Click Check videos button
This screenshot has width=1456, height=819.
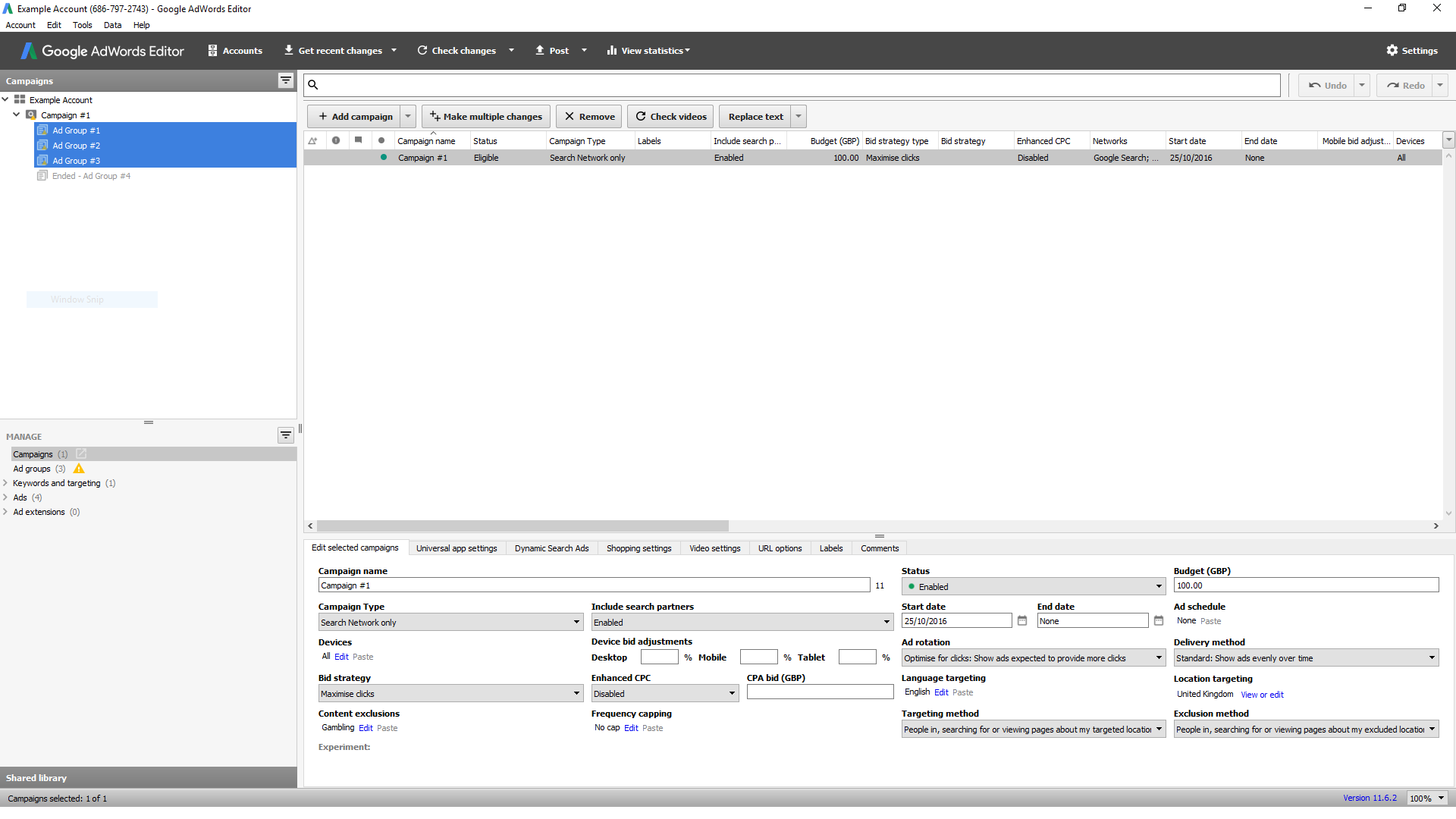pyautogui.click(x=670, y=117)
